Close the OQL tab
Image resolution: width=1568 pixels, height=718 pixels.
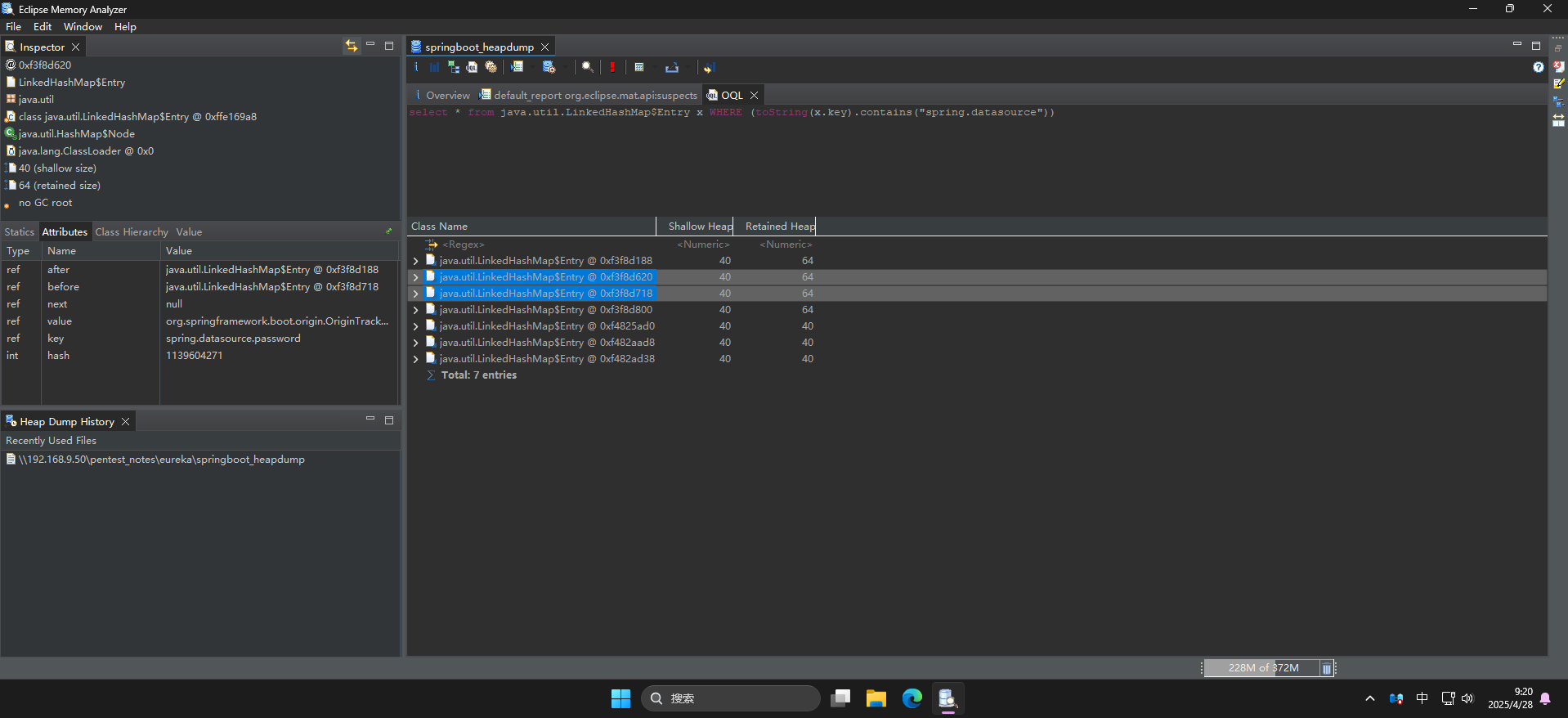pos(755,95)
